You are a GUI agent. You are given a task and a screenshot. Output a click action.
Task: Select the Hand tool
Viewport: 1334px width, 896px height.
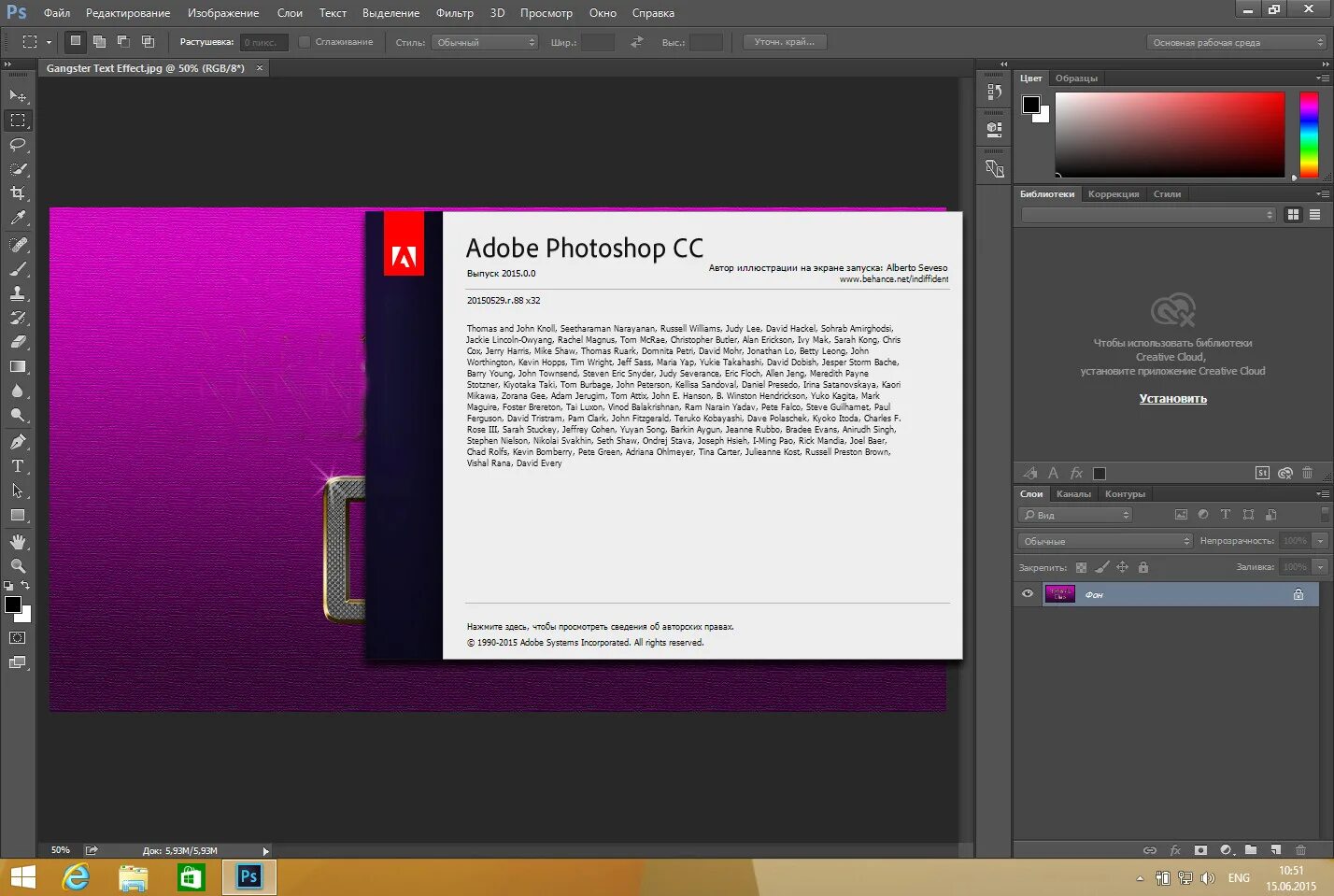(18, 542)
